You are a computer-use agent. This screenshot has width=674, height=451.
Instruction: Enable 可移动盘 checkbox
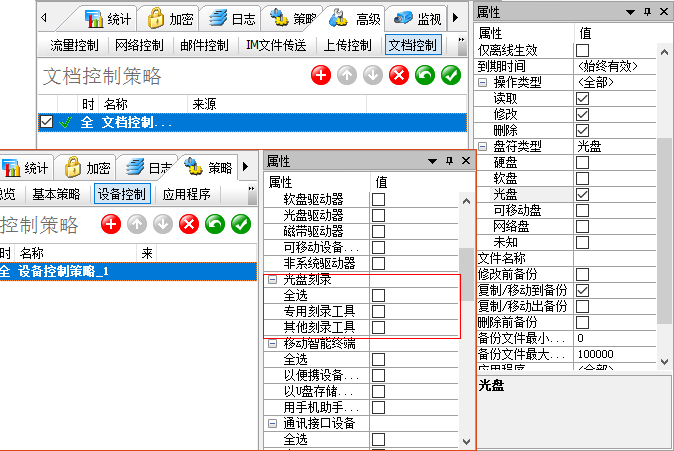pyautogui.click(x=582, y=210)
